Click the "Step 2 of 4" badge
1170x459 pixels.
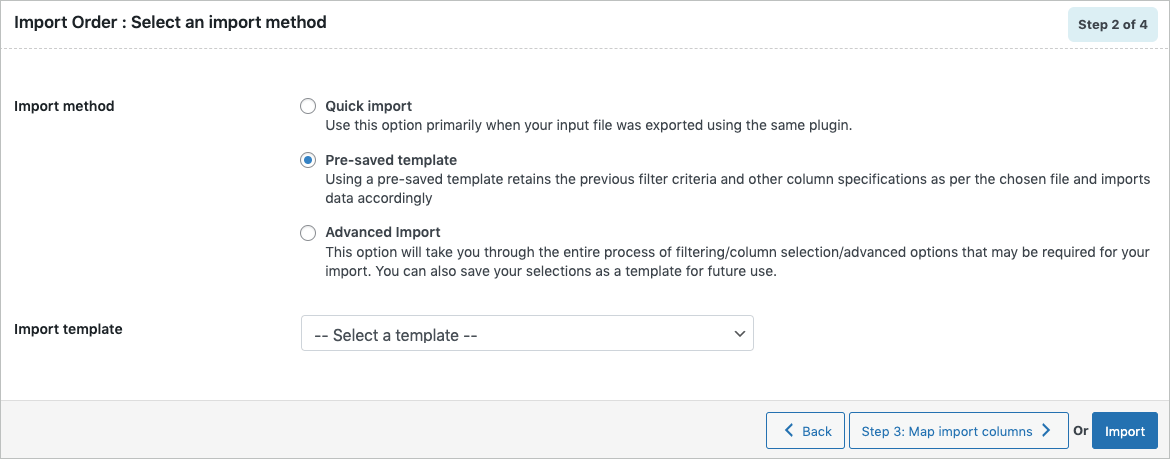[x=1113, y=25]
